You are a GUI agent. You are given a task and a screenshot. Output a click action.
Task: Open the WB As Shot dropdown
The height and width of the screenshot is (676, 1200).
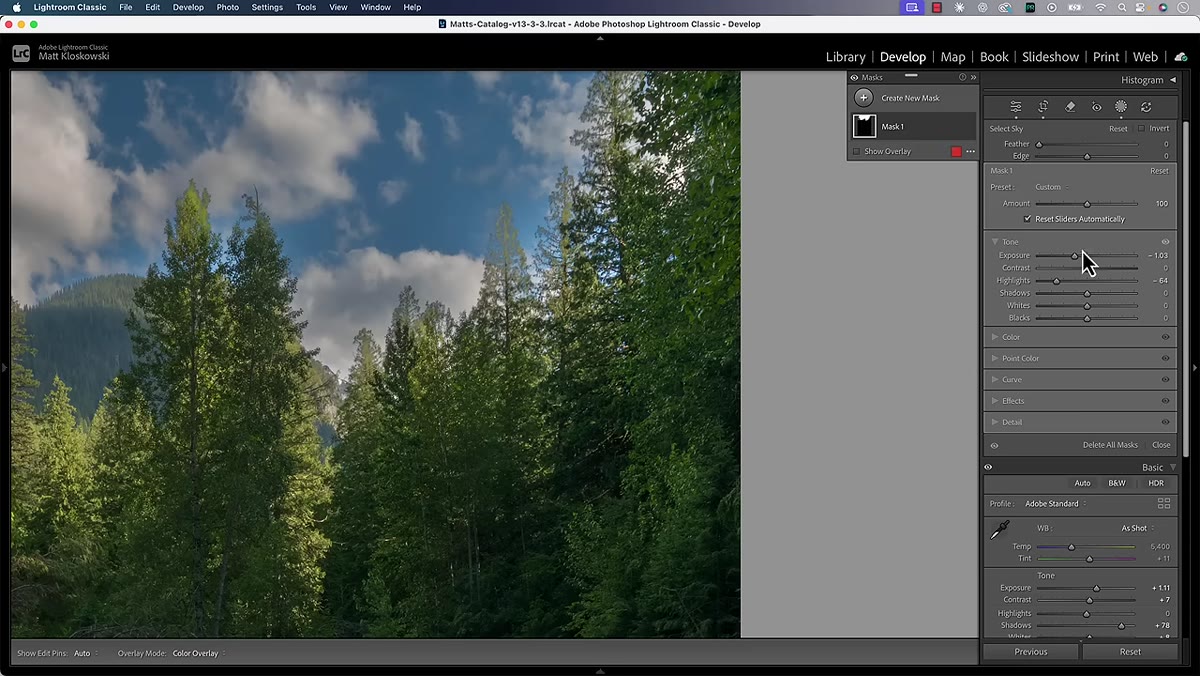pyautogui.click(x=1138, y=528)
